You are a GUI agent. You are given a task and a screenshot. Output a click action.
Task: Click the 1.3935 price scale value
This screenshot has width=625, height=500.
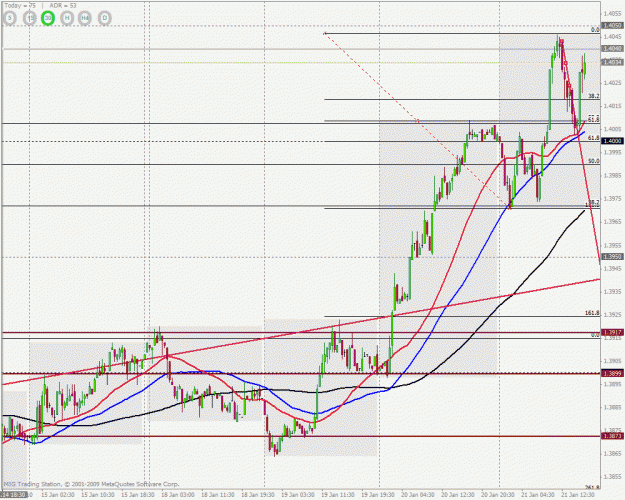612,292
